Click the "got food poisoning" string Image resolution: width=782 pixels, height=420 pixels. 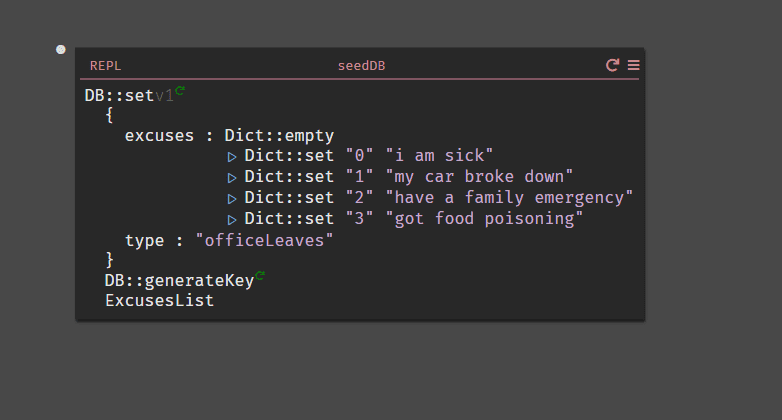484,218
